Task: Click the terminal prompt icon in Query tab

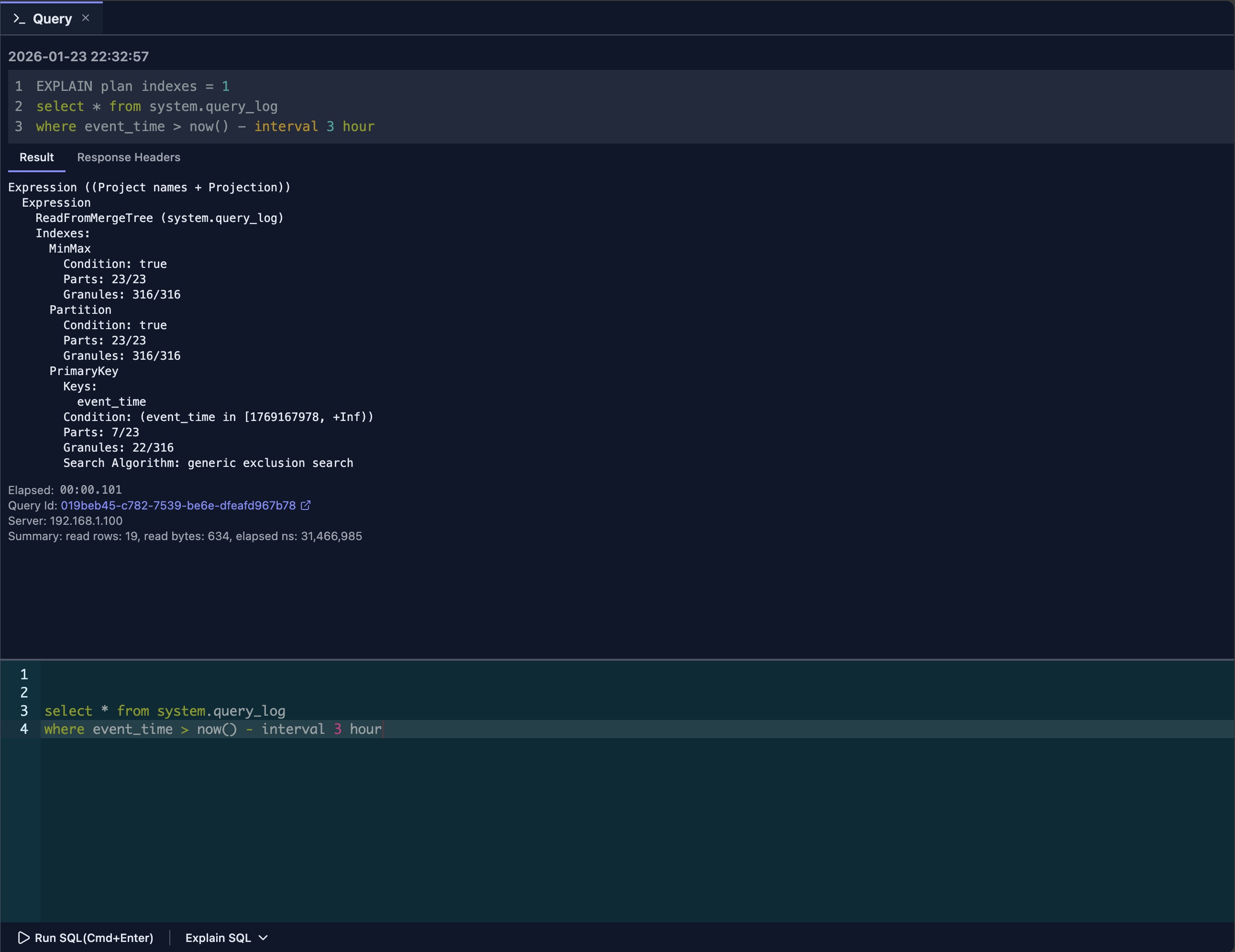Action: [19, 19]
